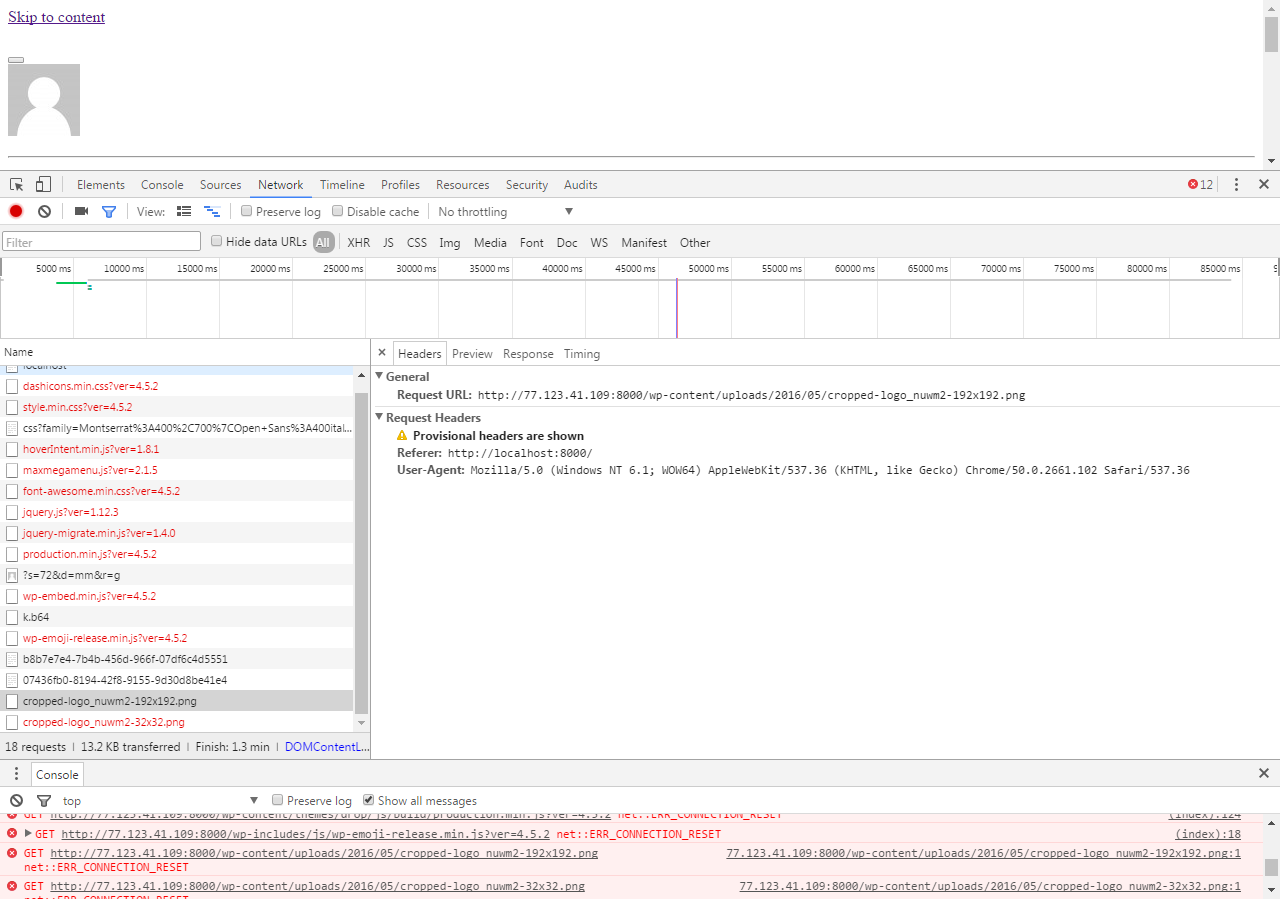1280x899 pixels.
Task: Click the network Filter text field
Action: pyautogui.click(x=102, y=242)
